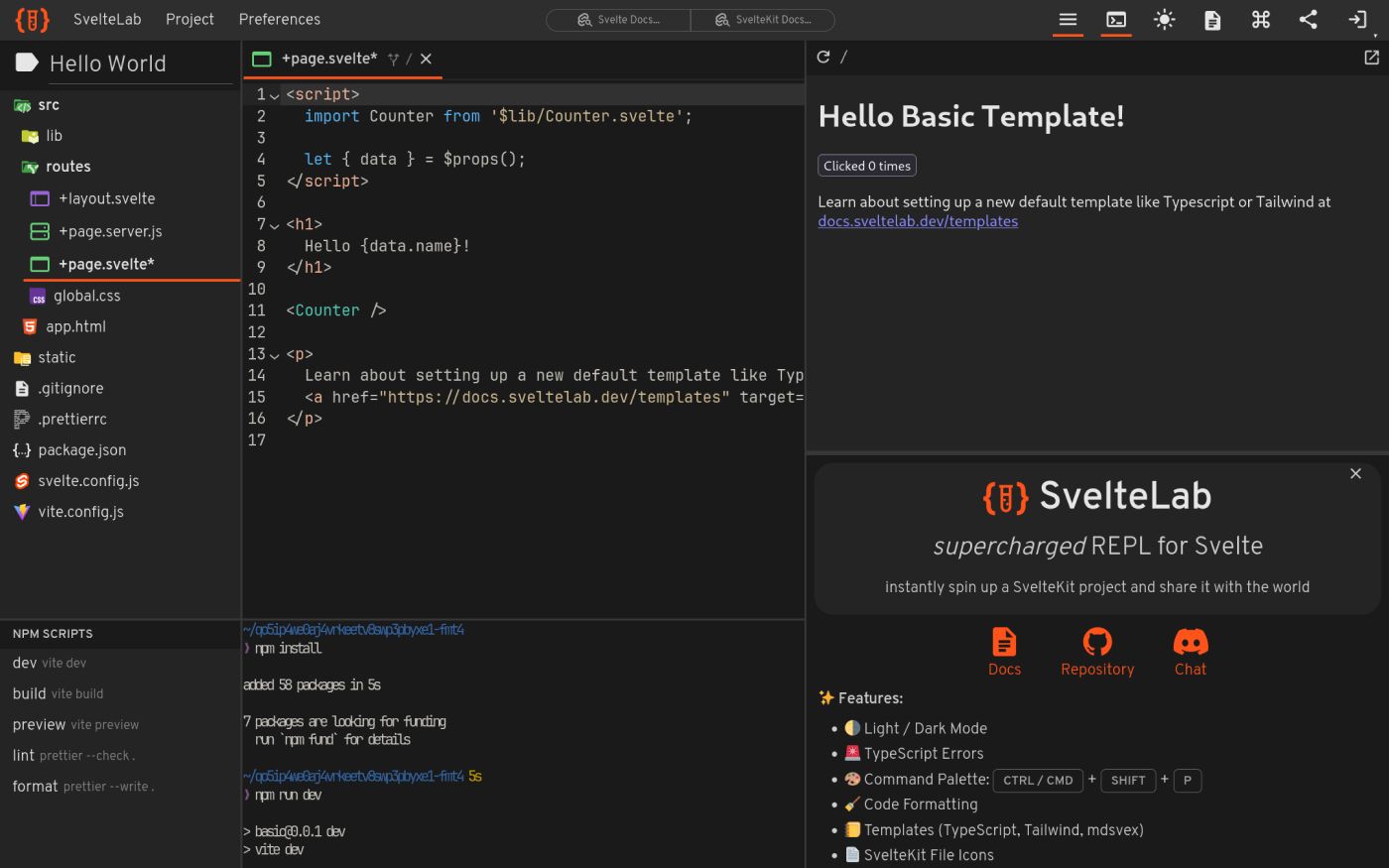
Task: Click the 'Hello Basic Template!' heading
Action: [971, 116]
